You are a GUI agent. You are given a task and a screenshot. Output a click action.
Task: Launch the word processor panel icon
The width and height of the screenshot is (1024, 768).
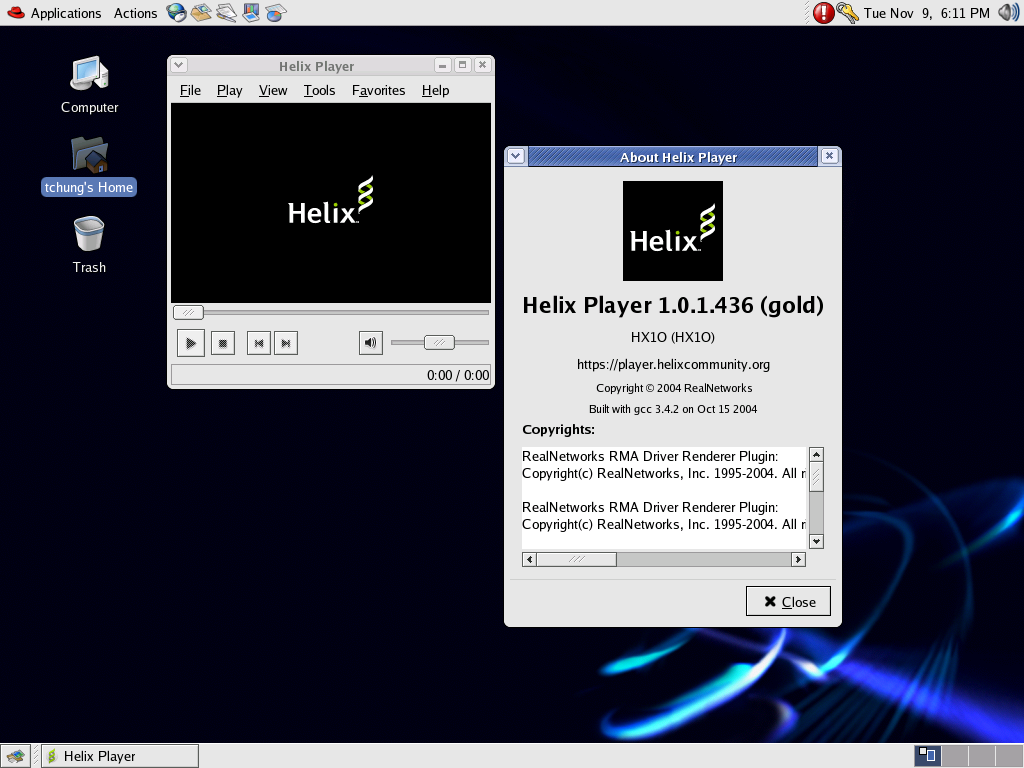click(x=226, y=12)
